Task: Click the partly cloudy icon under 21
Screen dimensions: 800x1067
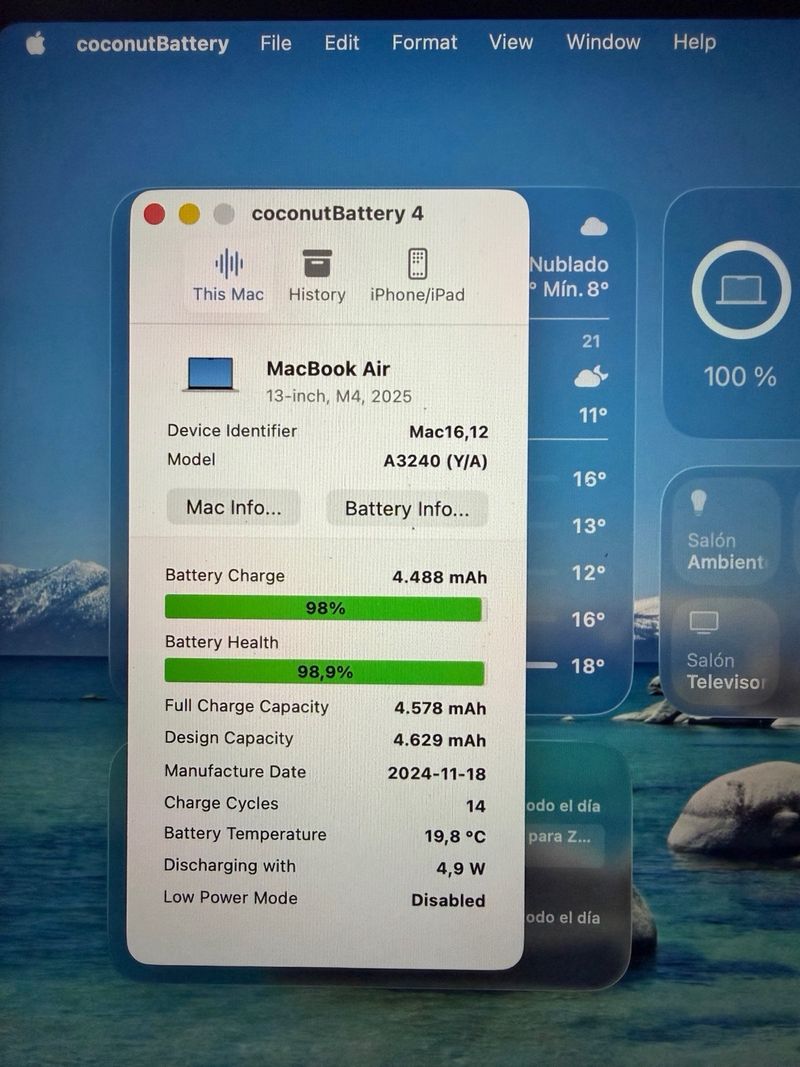Action: tap(590, 376)
